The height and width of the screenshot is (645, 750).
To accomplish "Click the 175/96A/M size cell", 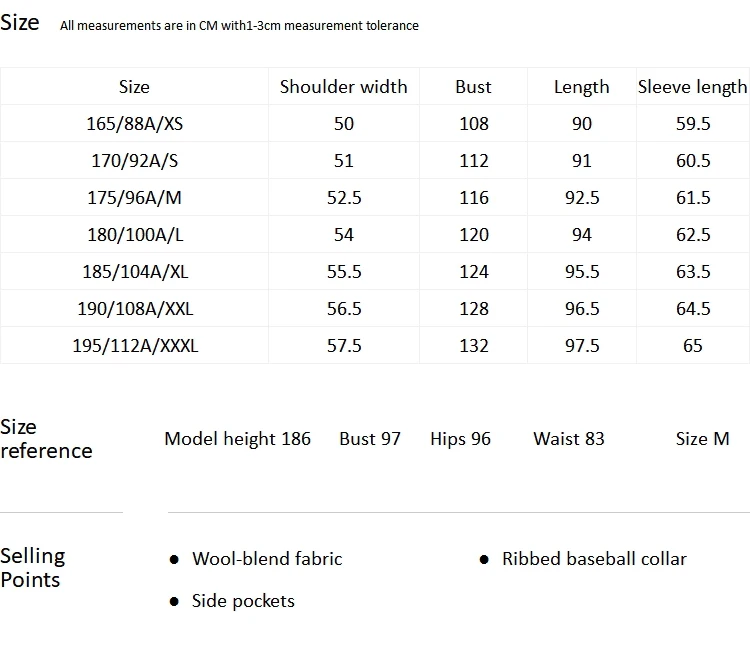I will click(134, 198).
